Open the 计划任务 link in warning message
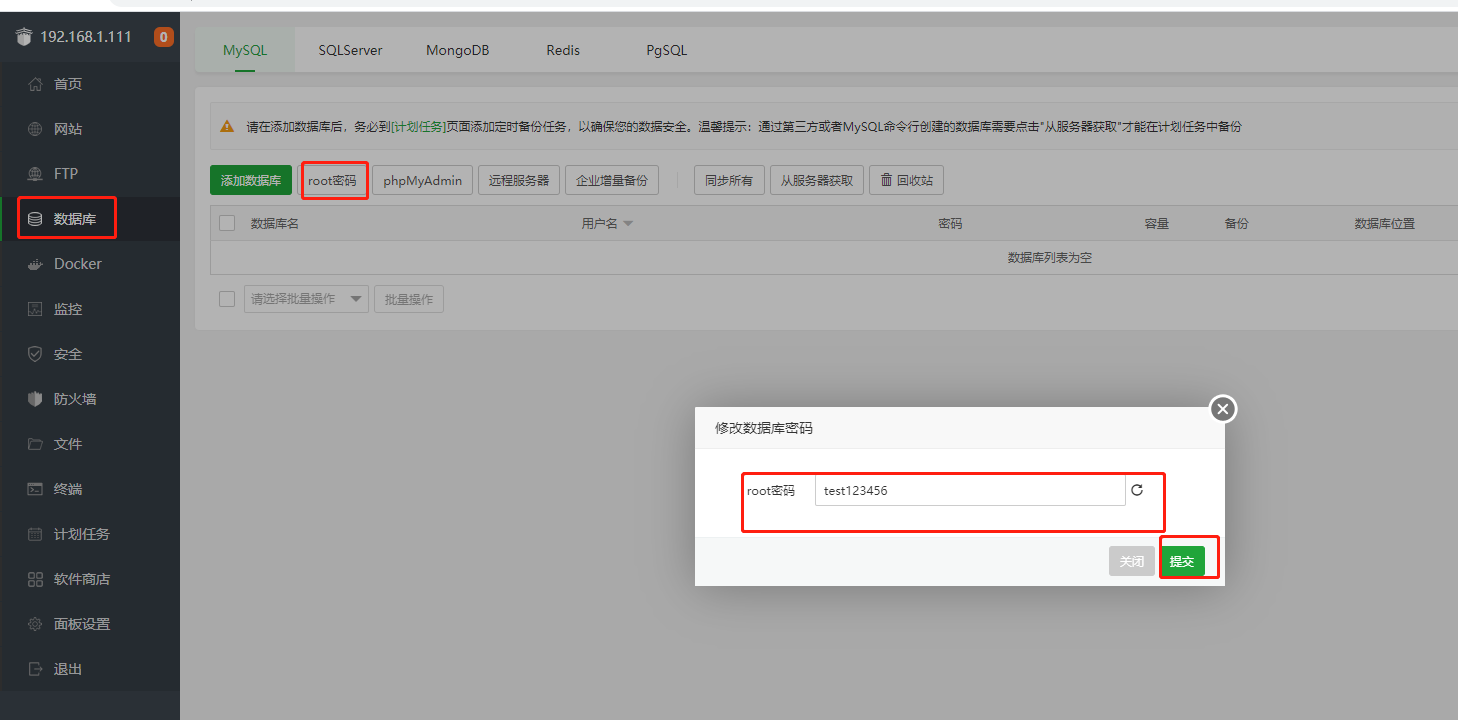The image size is (1458, 720). (418, 127)
